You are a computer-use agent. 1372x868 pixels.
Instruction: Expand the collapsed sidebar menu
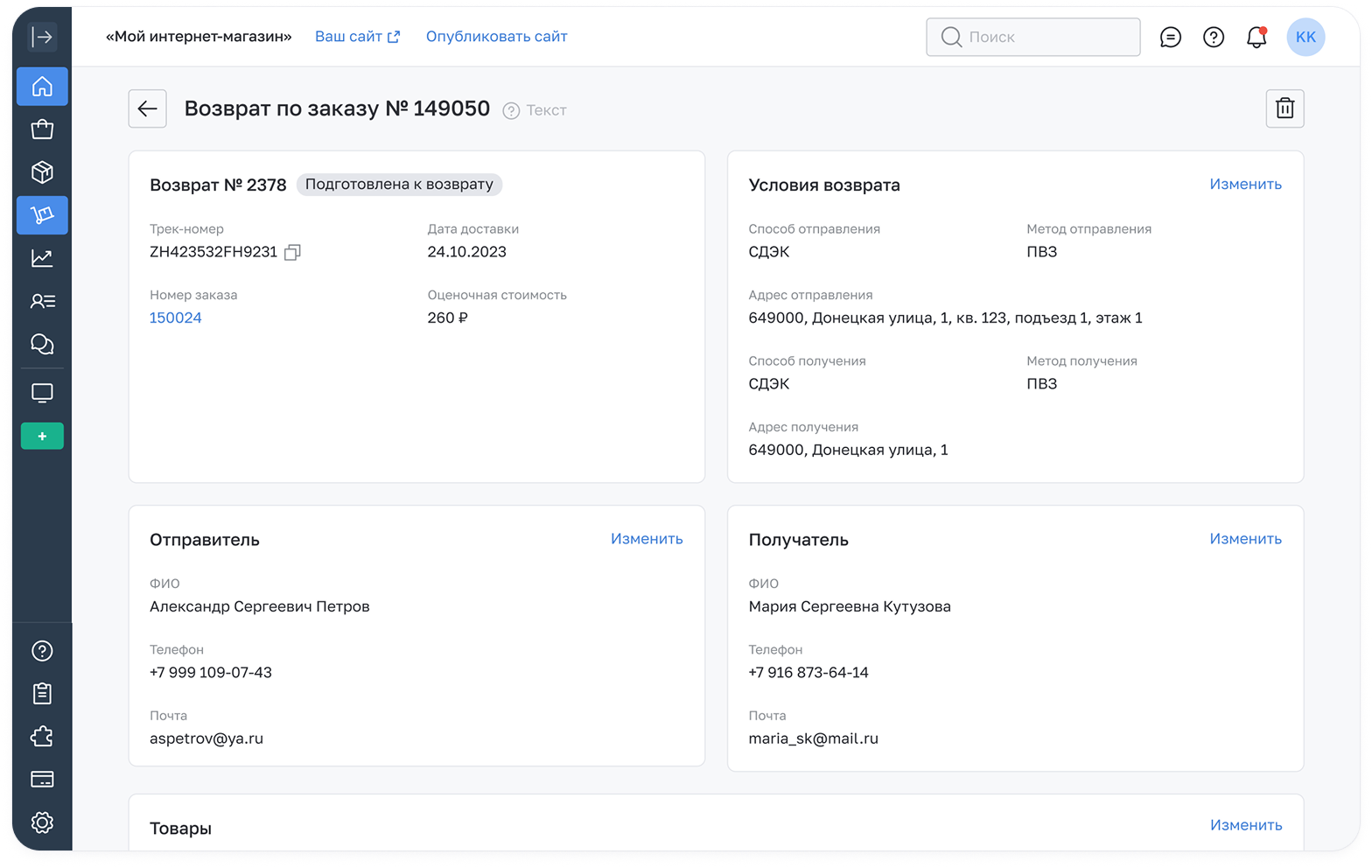tap(42, 37)
